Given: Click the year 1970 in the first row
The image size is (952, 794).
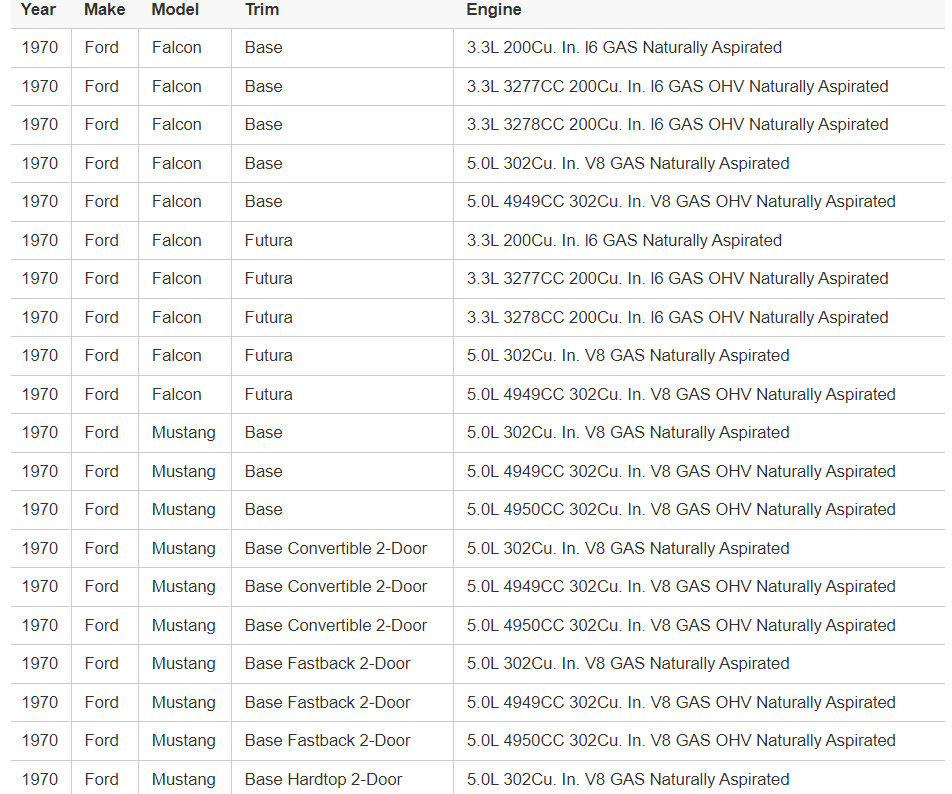Looking at the screenshot, I should click(40, 48).
